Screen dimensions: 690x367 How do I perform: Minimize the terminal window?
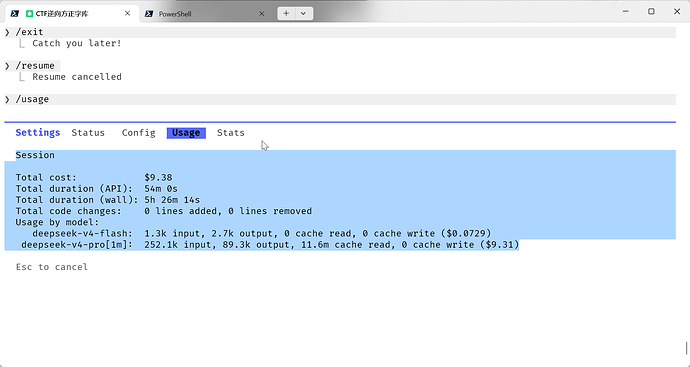625,11
